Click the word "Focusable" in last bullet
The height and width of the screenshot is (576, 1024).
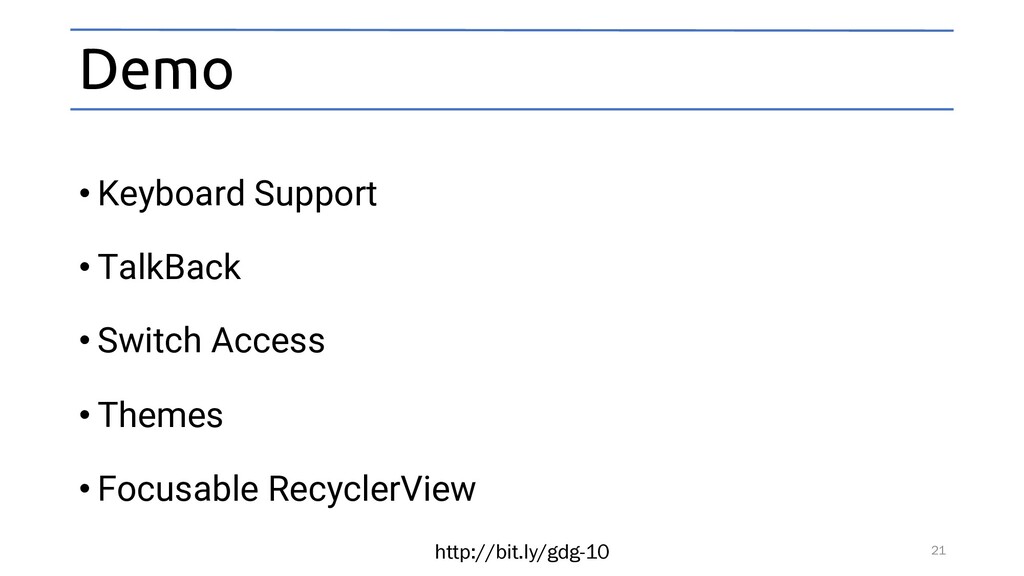coord(178,488)
